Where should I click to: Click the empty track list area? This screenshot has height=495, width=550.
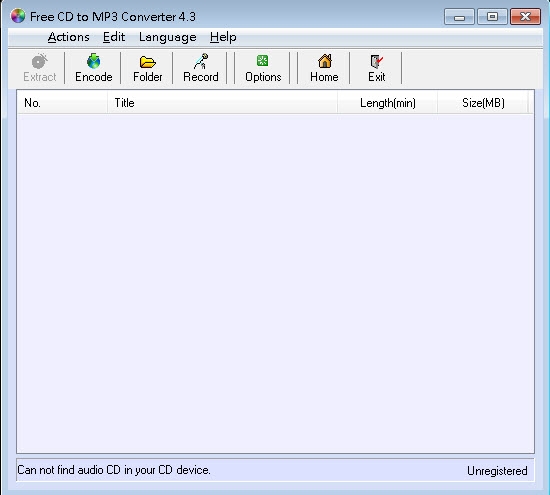(275, 283)
